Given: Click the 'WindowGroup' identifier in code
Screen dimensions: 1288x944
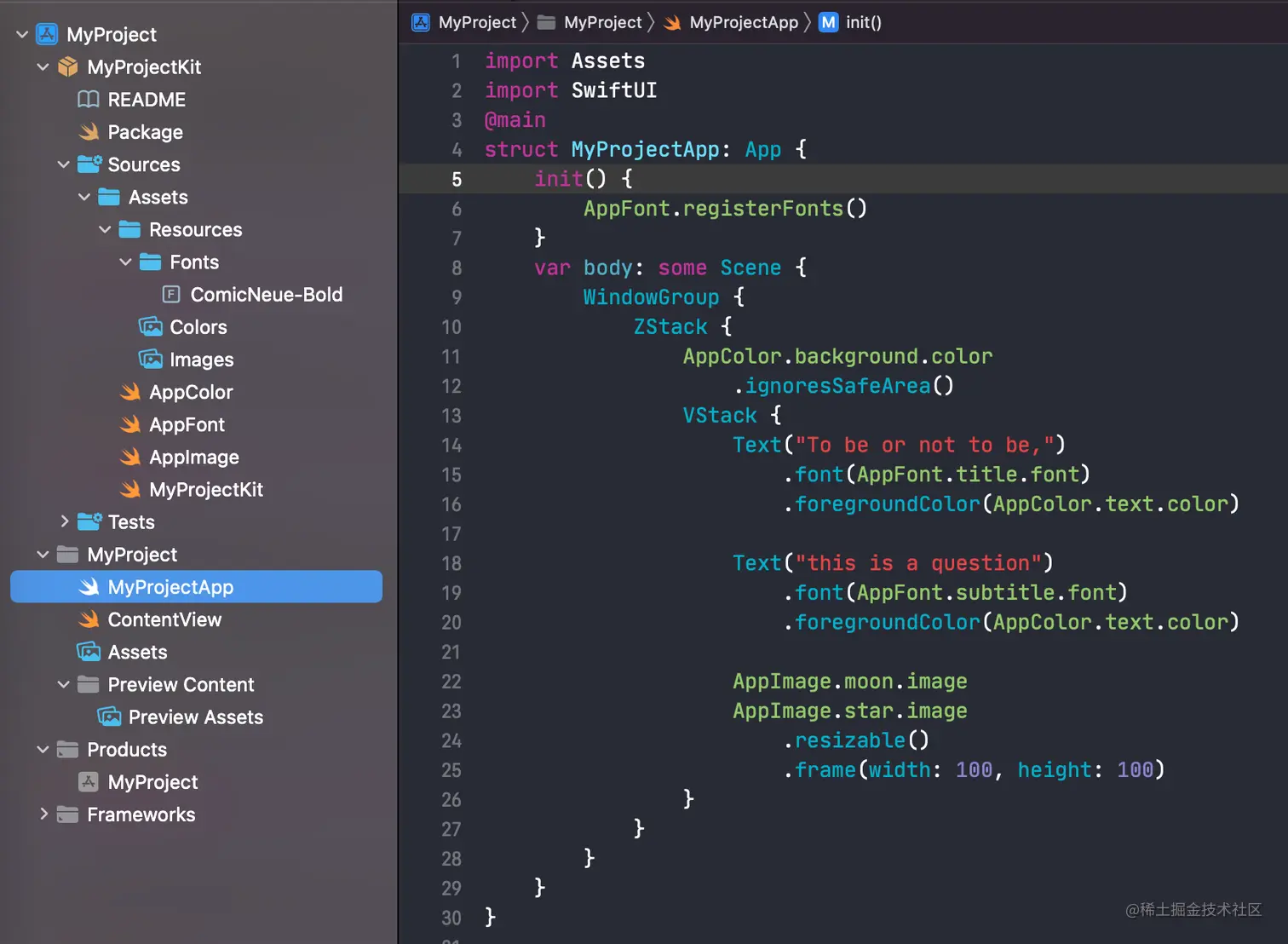Looking at the screenshot, I should click(652, 296).
